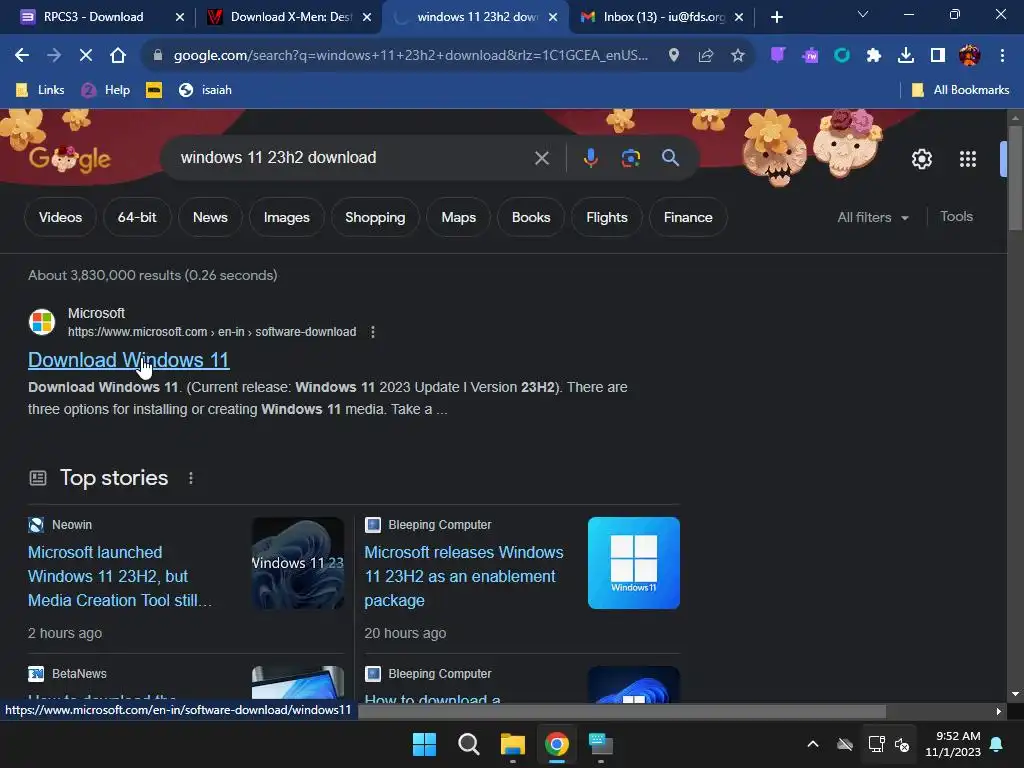1024x768 pixels.
Task: Open the Windows Start menu
Action: click(x=424, y=744)
